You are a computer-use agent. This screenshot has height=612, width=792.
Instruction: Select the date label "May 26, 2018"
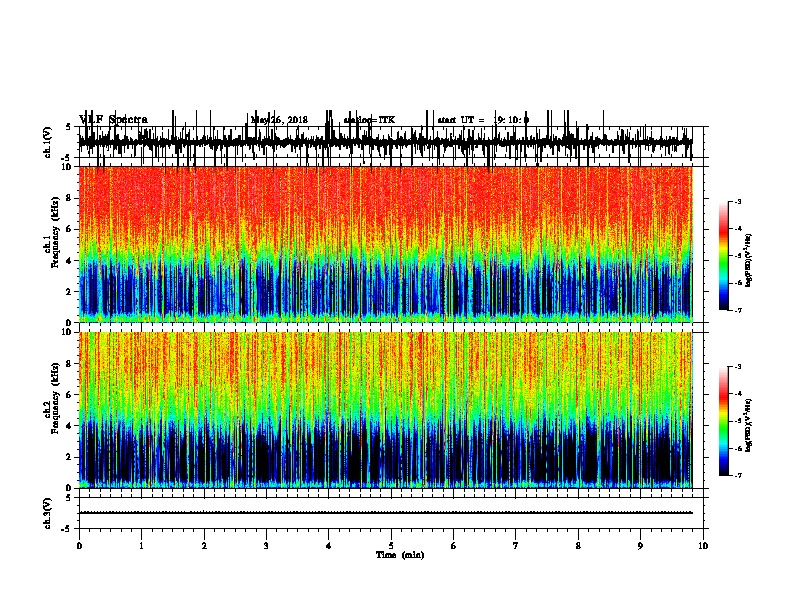[x=279, y=120]
